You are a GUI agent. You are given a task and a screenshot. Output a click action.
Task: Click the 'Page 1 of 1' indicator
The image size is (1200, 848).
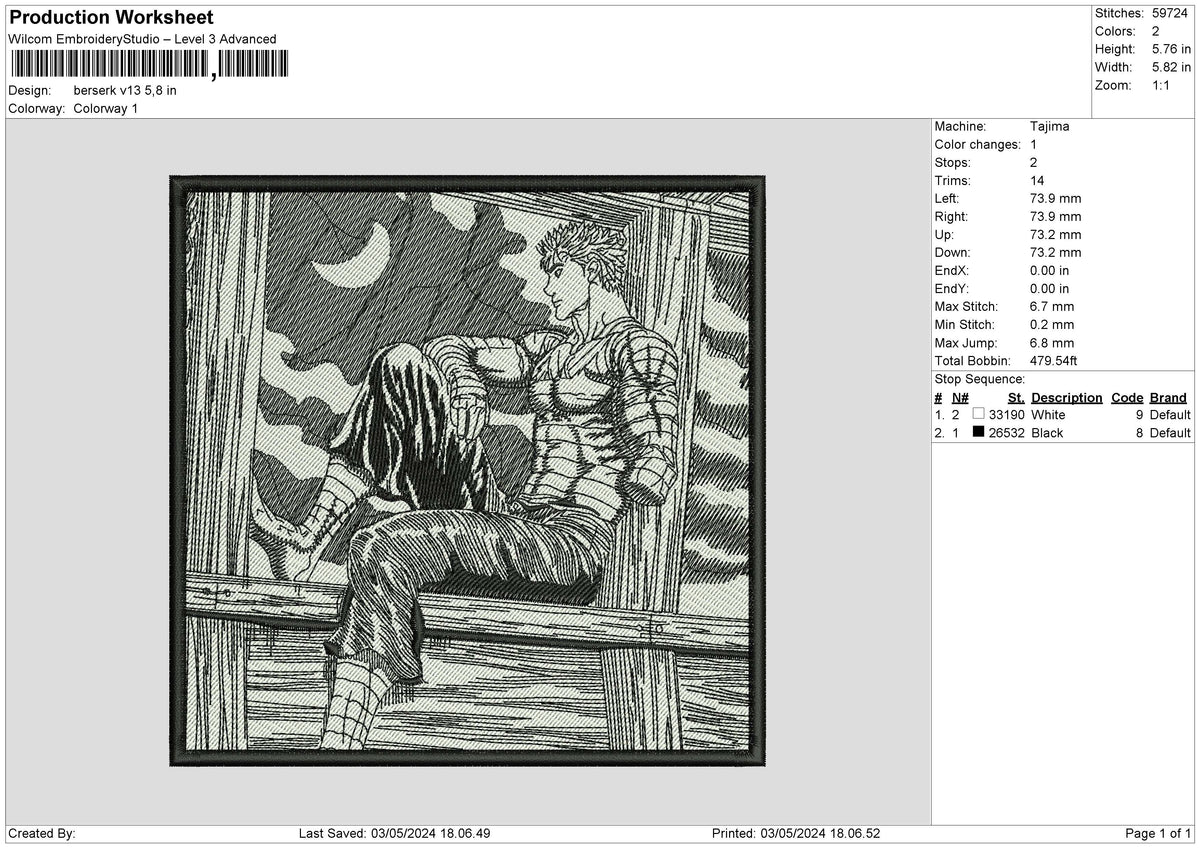coord(1158,833)
